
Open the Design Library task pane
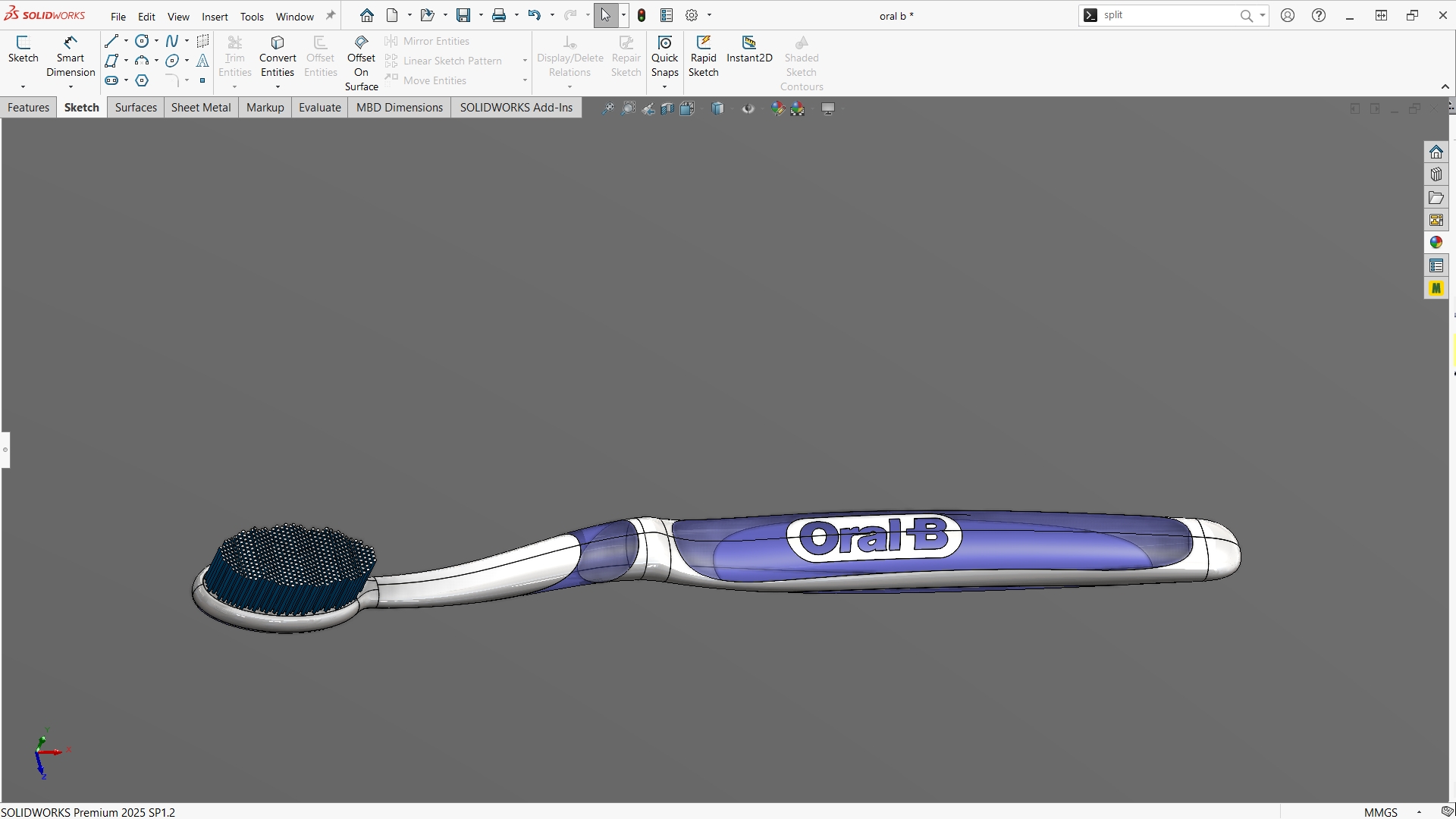point(1436,174)
